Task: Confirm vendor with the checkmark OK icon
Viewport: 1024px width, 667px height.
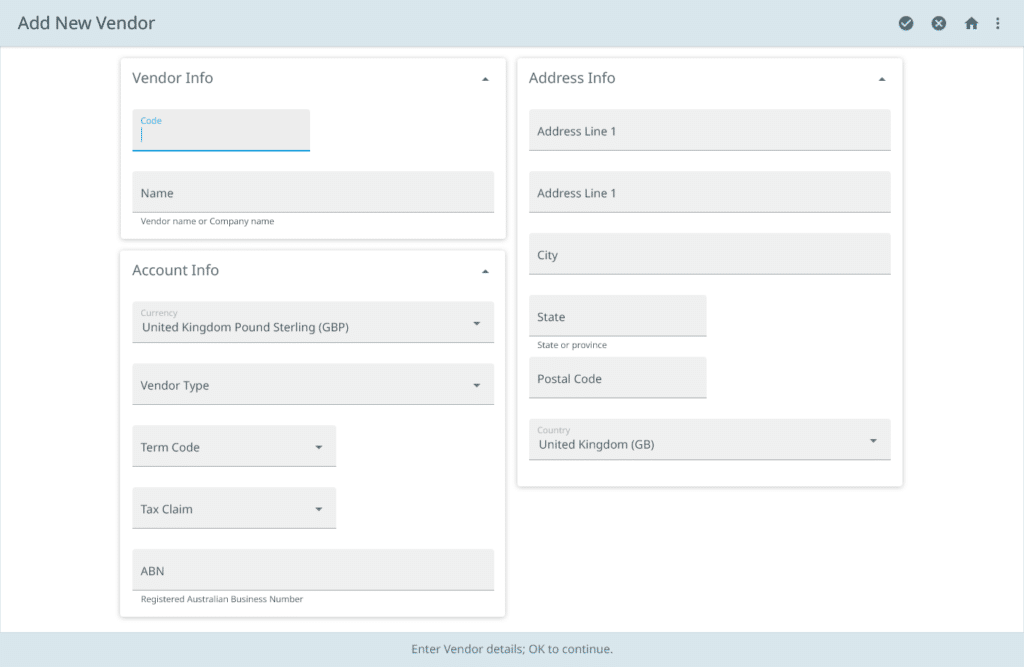Action: click(906, 24)
